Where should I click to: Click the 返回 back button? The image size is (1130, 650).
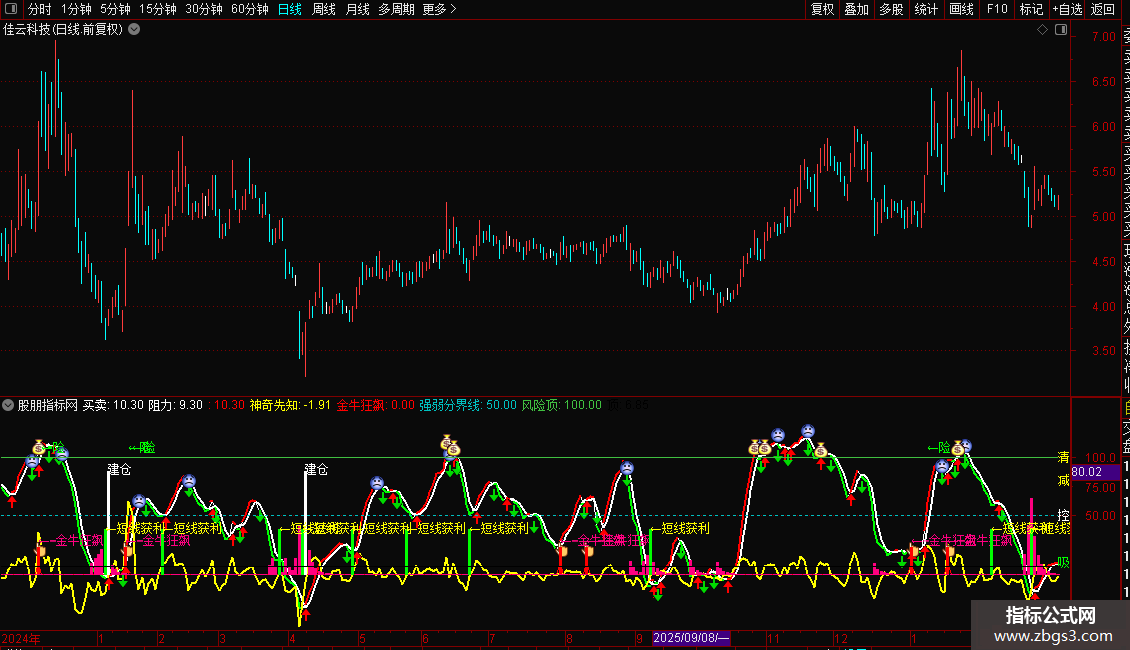click(1103, 9)
